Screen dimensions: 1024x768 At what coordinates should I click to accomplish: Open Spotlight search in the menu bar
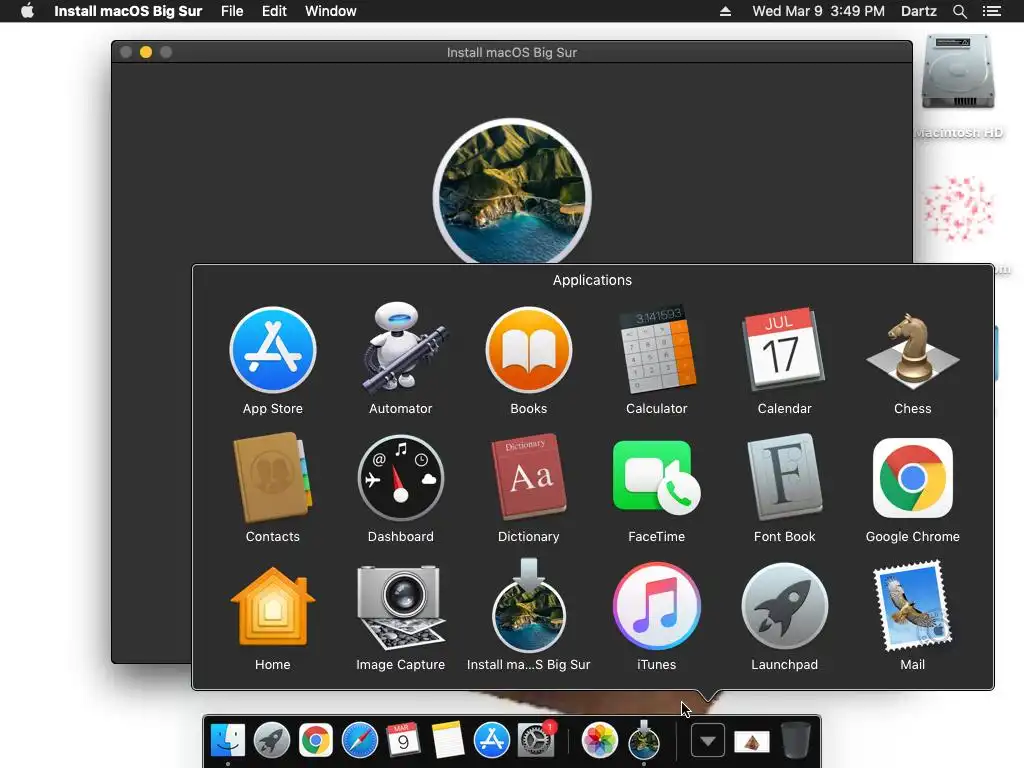(x=959, y=11)
